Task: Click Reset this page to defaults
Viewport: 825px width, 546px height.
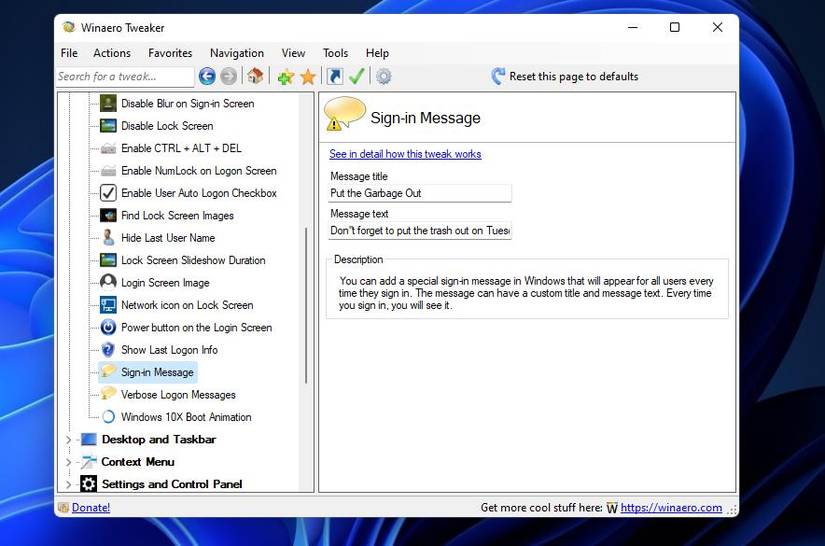Action: click(574, 76)
